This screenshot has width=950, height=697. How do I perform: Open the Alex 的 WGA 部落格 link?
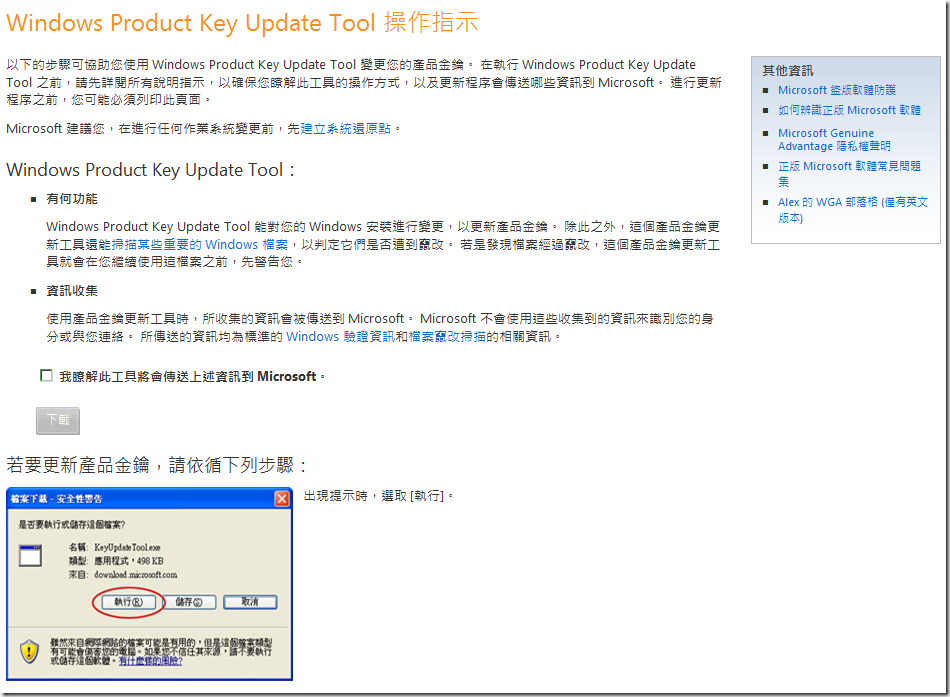tap(852, 209)
